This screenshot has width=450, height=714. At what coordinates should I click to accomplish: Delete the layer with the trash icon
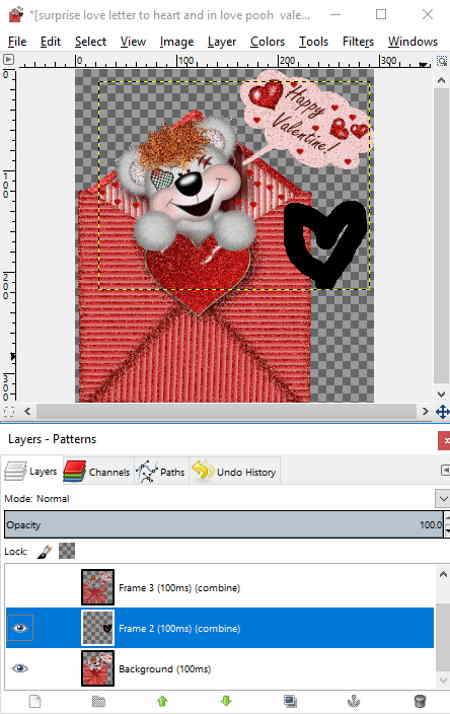point(420,701)
